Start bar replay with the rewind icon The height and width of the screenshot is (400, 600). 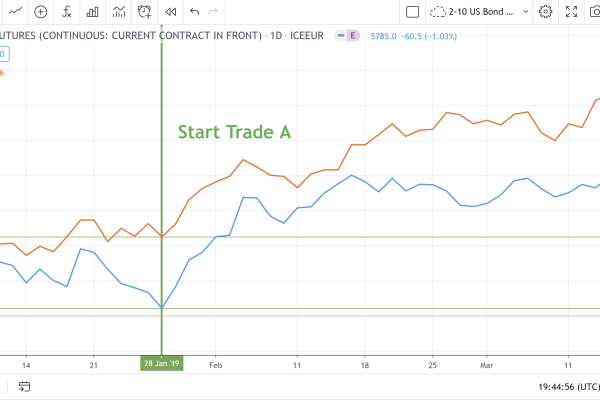(170, 12)
